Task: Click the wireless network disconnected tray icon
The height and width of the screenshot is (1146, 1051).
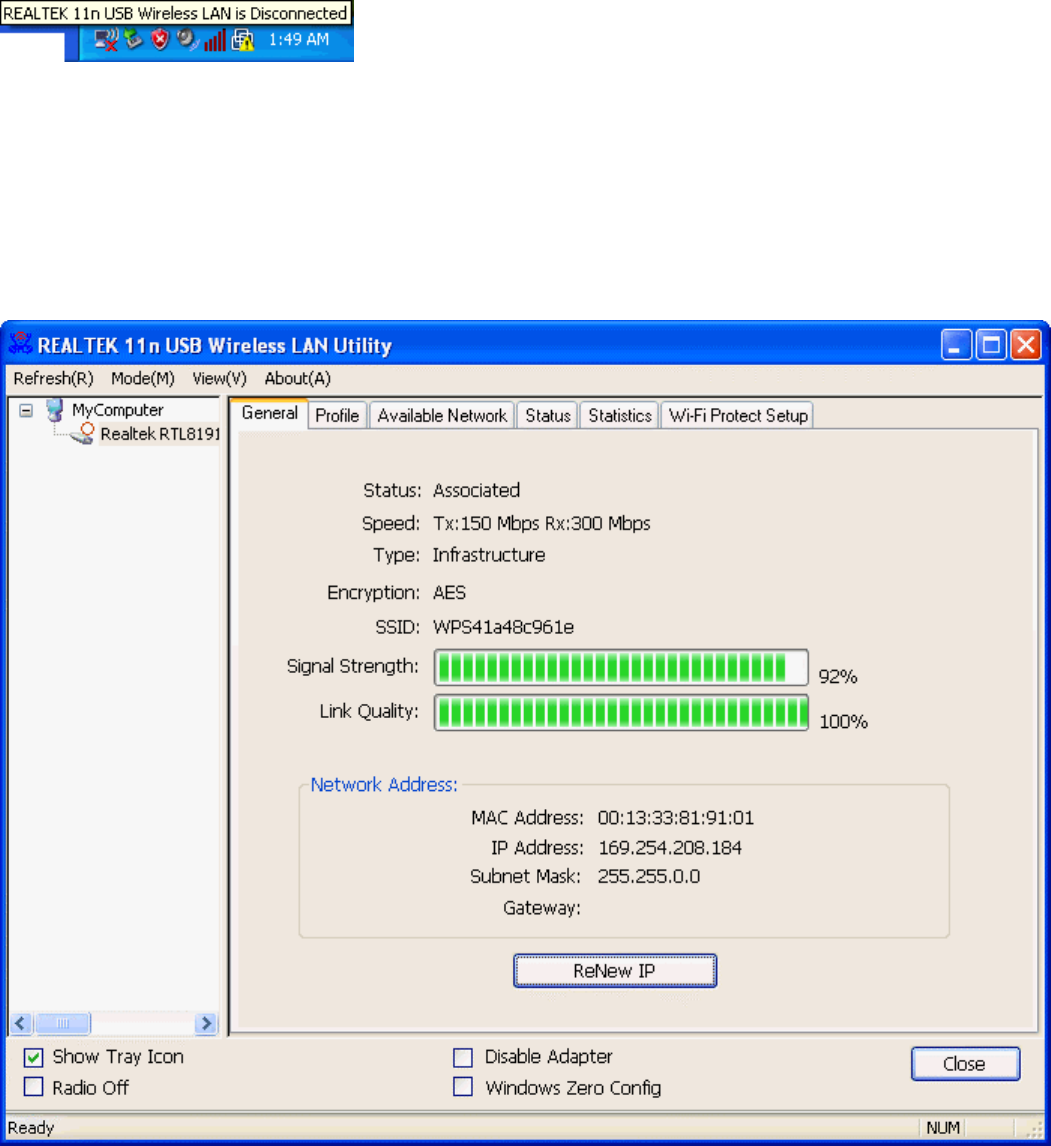Action: coord(107,40)
